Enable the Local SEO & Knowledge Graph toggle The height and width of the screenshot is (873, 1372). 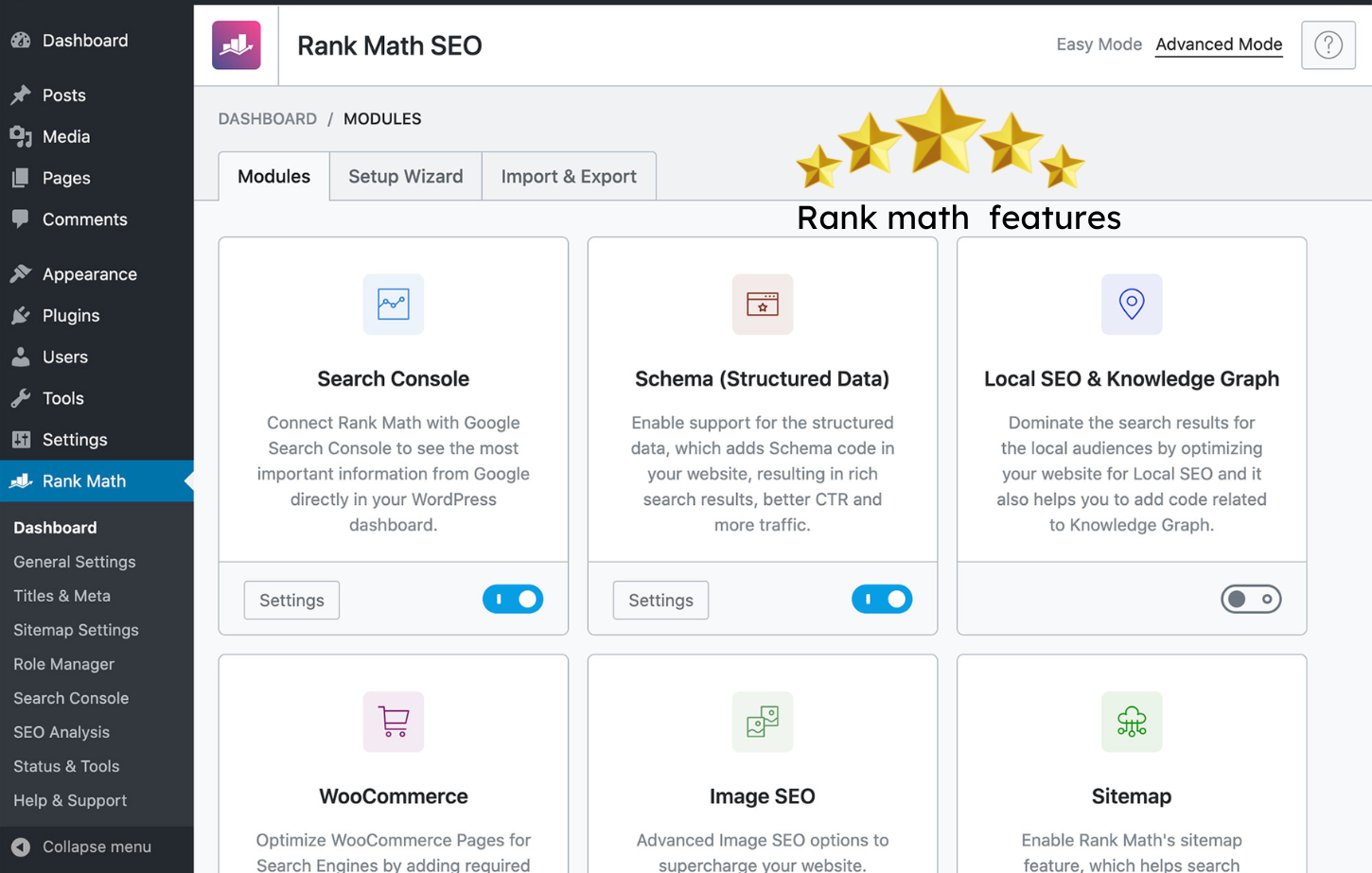point(1251,599)
